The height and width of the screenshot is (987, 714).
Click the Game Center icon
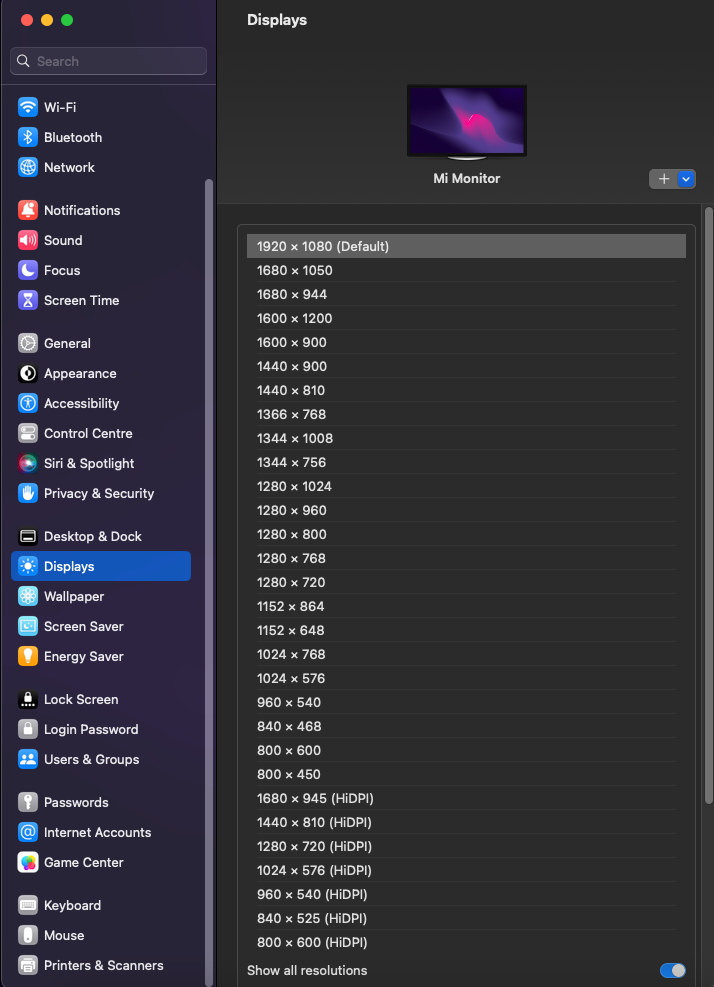point(28,862)
